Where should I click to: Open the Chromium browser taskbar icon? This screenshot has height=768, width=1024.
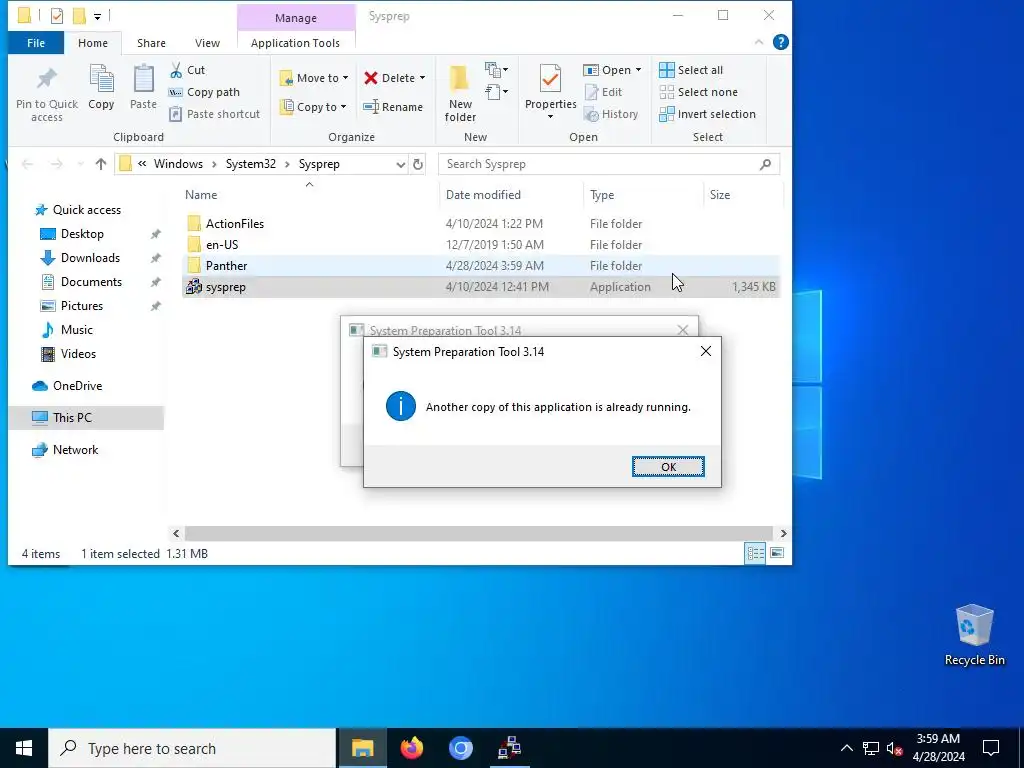coord(460,748)
